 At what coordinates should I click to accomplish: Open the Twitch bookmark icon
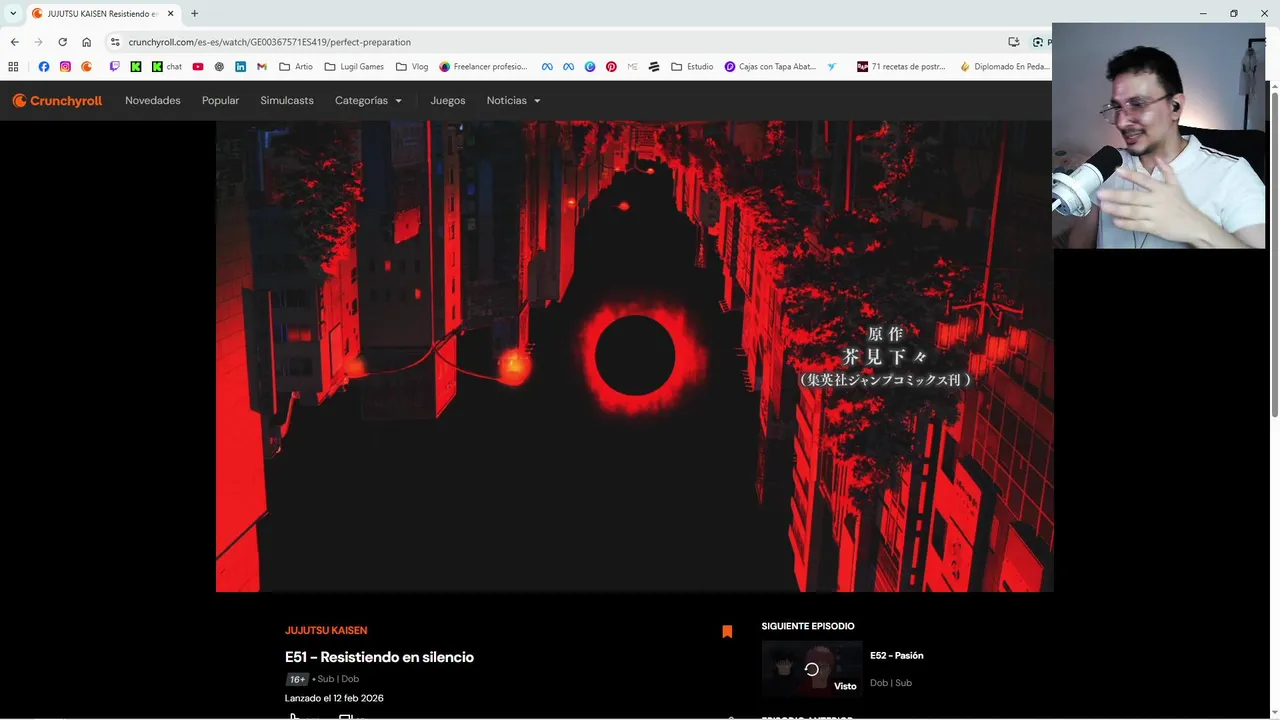click(114, 67)
